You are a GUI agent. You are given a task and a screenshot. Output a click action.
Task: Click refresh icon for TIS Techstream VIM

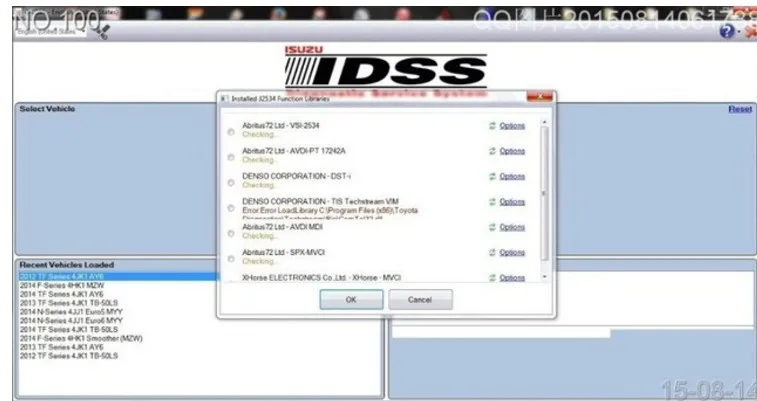click(x=492, y=202)
